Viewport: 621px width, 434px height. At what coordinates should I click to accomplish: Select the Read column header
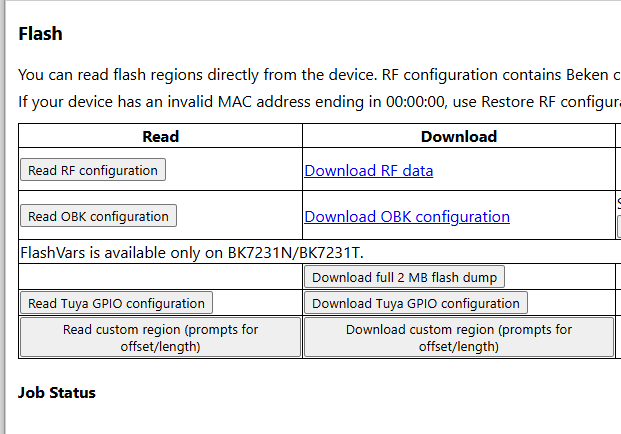point(161,136)
